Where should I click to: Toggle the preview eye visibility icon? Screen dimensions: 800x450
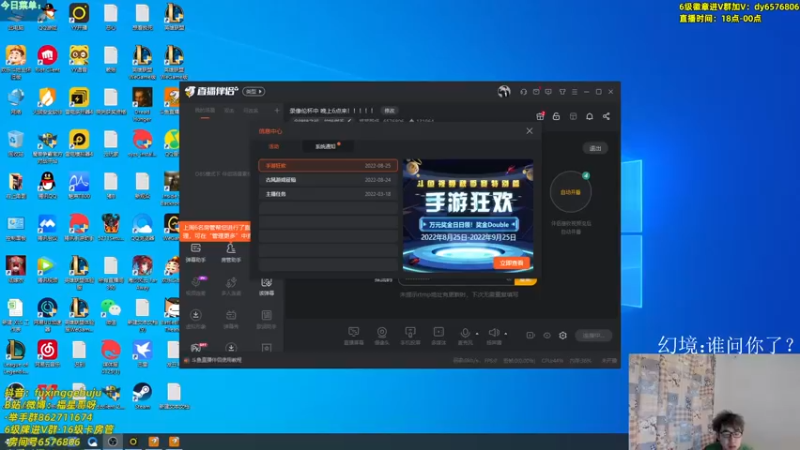click(547, 335)
